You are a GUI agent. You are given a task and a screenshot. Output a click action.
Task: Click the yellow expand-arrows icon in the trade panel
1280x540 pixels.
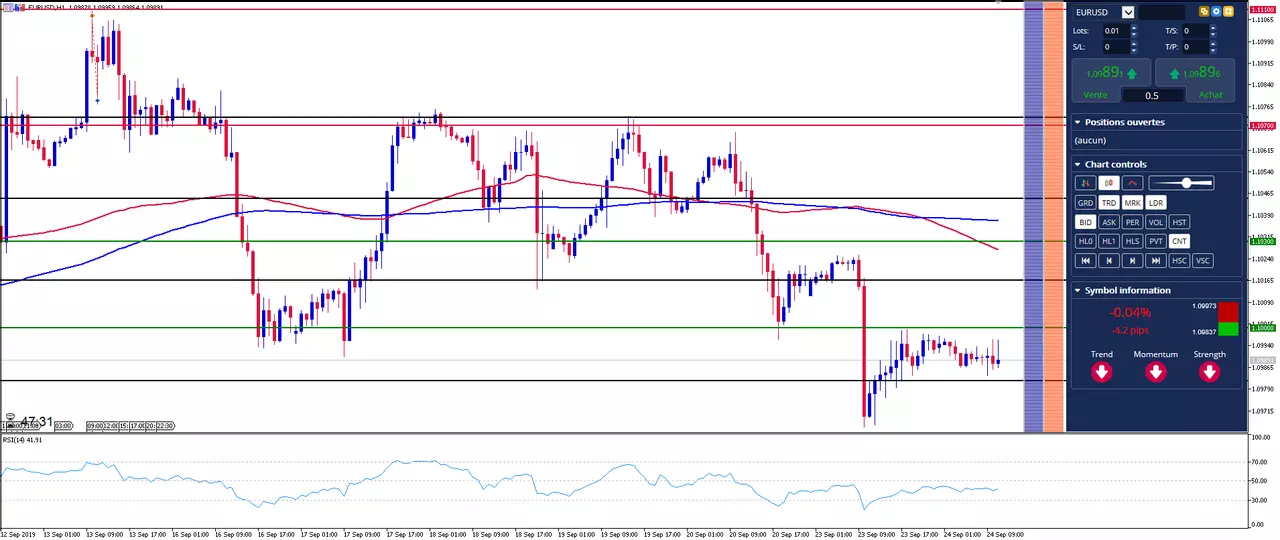pos(1228,12)
